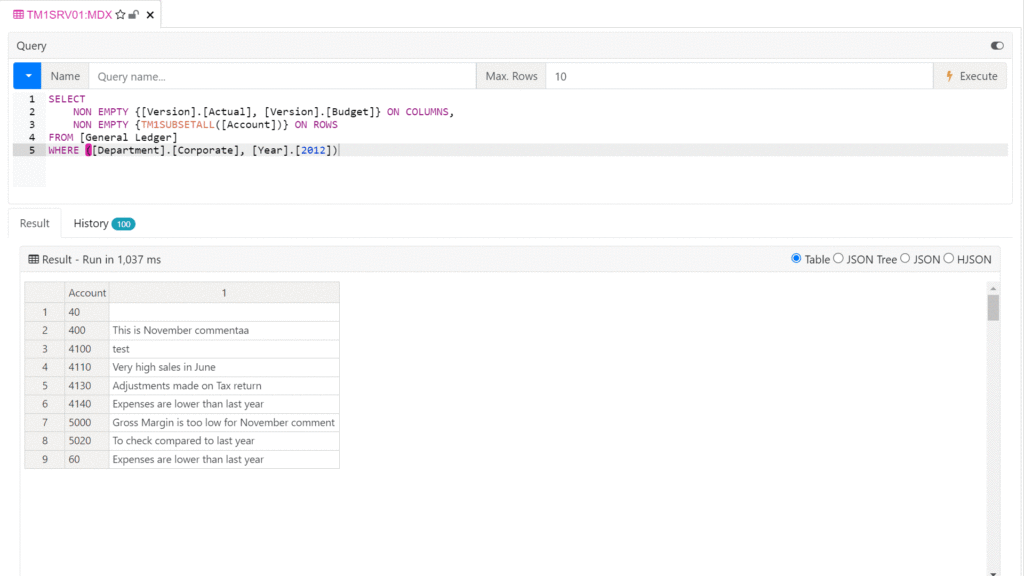Click the table grid icon in tab title

[18, 15]
